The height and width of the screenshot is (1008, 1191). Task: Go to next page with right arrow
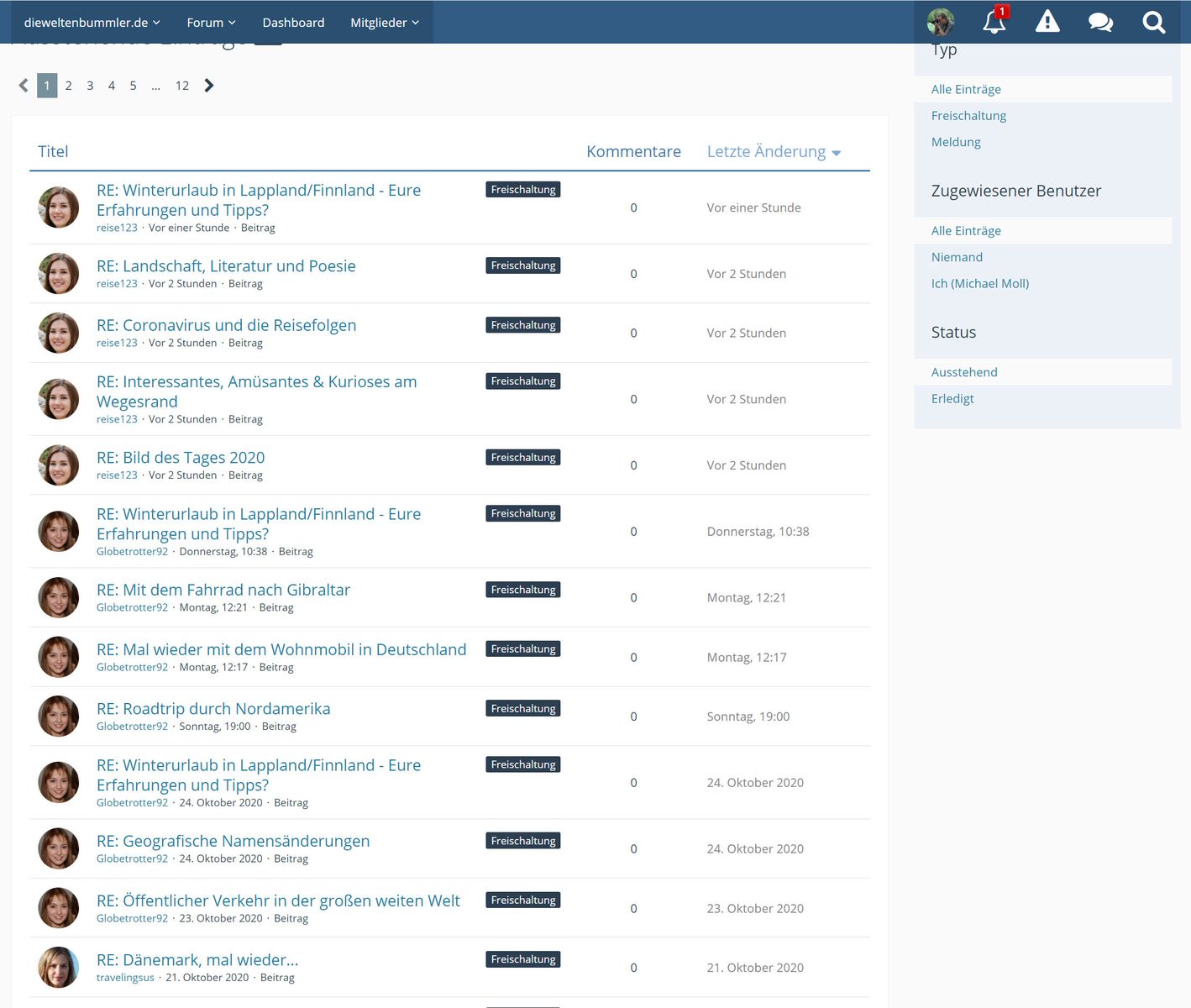coord(209,86)
